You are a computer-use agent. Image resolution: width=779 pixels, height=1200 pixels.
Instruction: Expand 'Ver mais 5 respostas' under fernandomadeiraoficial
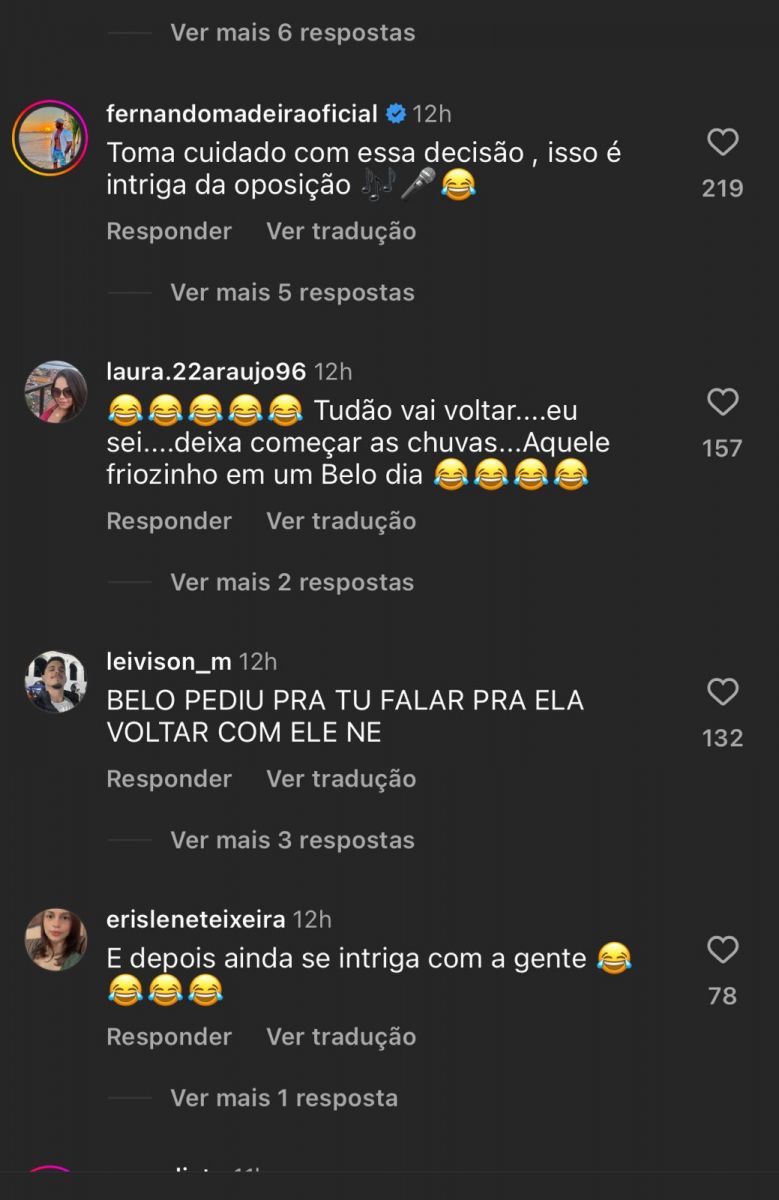coord(290,292)
